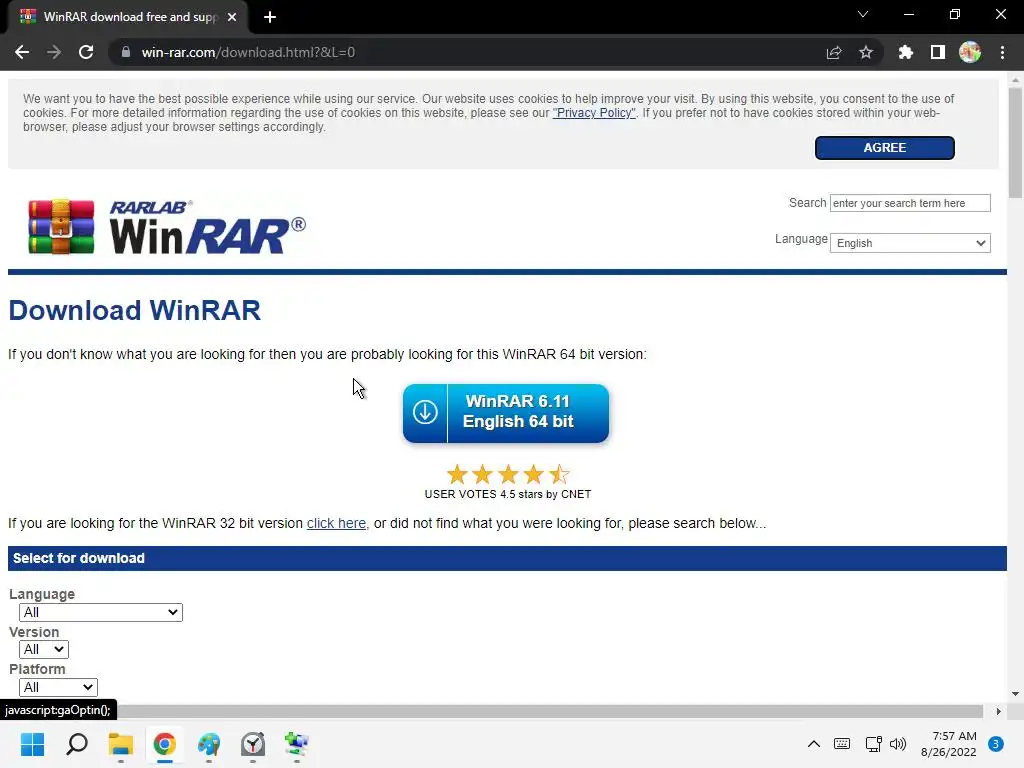Open the Chrome three-dot menu

[x=1002, y=52]
